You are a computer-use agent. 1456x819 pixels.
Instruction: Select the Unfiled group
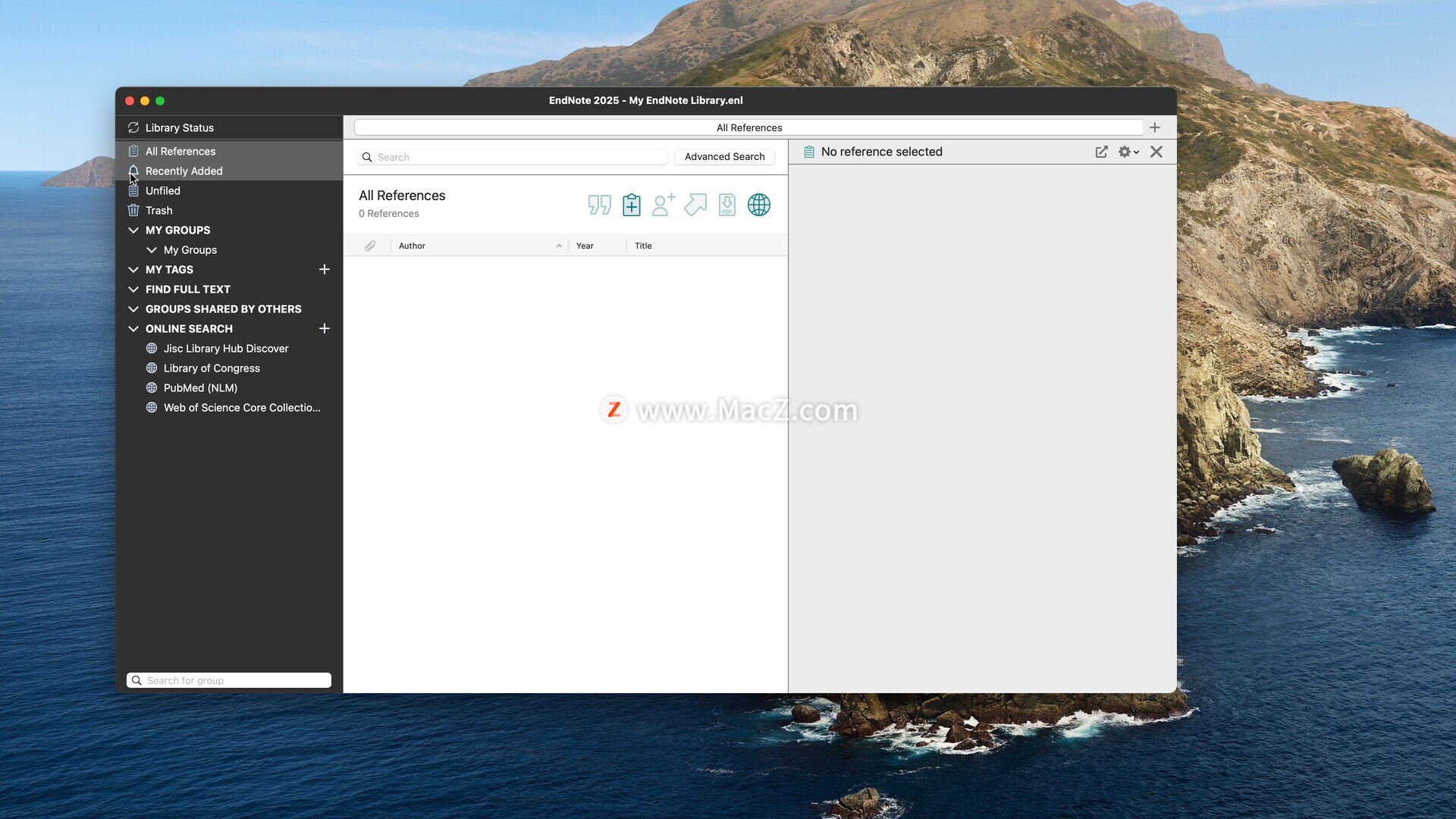229,190
